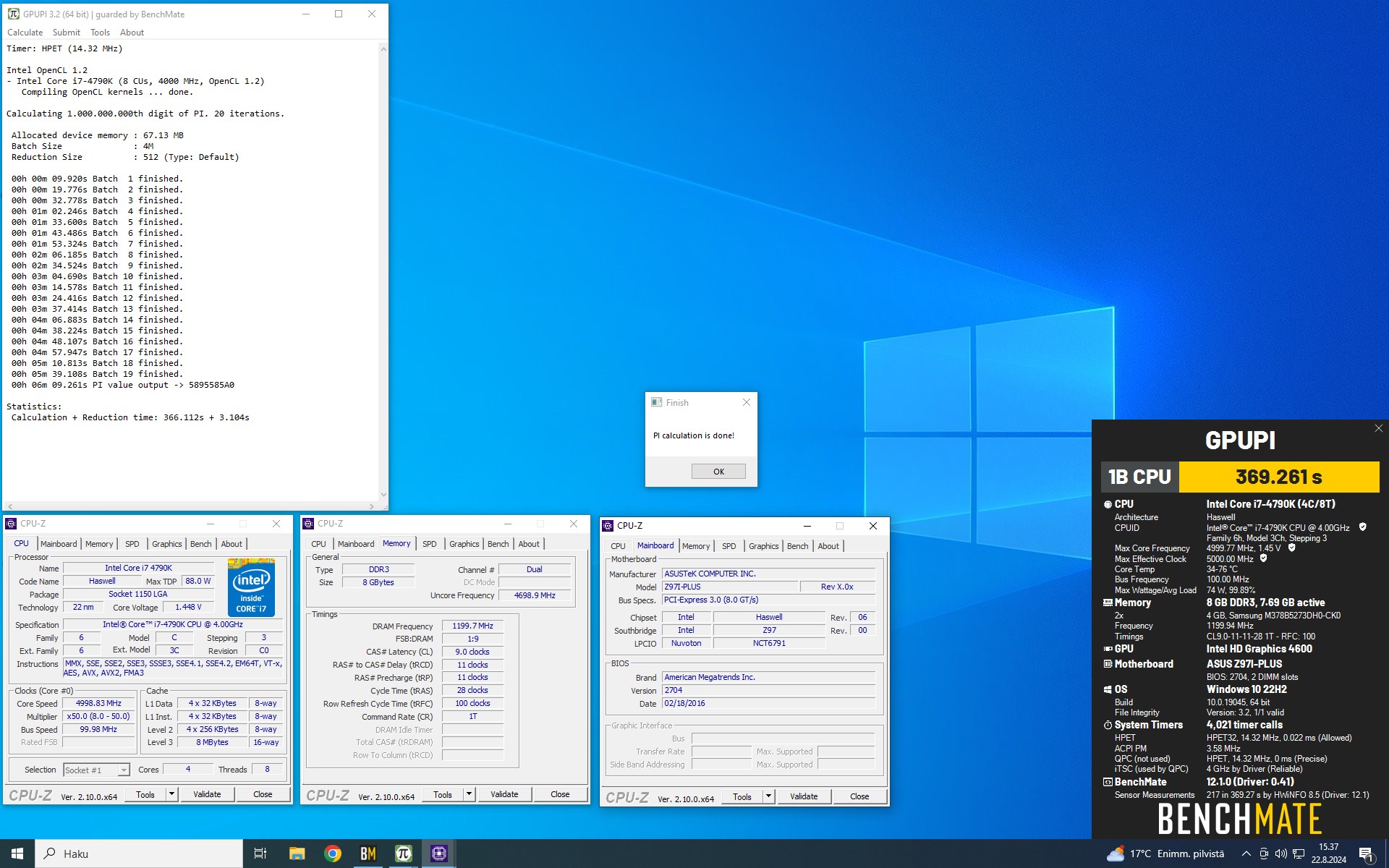The image size is (1389, 868).
Task: Click GPUPI output vertical scrollbar up arrow
Action: click(383, 48)
